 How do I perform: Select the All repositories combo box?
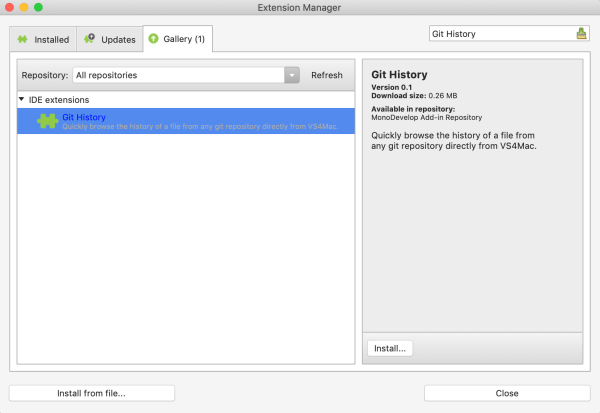tap(178, 75)
